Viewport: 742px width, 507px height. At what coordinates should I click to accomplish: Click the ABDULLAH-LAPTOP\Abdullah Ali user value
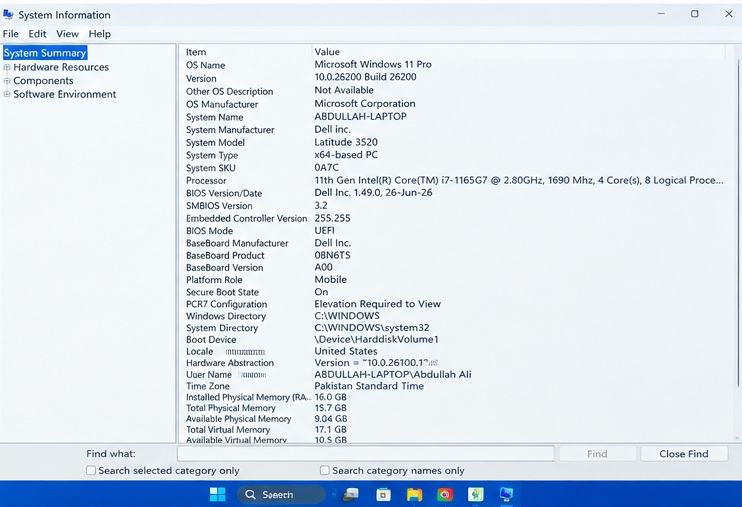[393, 374]
